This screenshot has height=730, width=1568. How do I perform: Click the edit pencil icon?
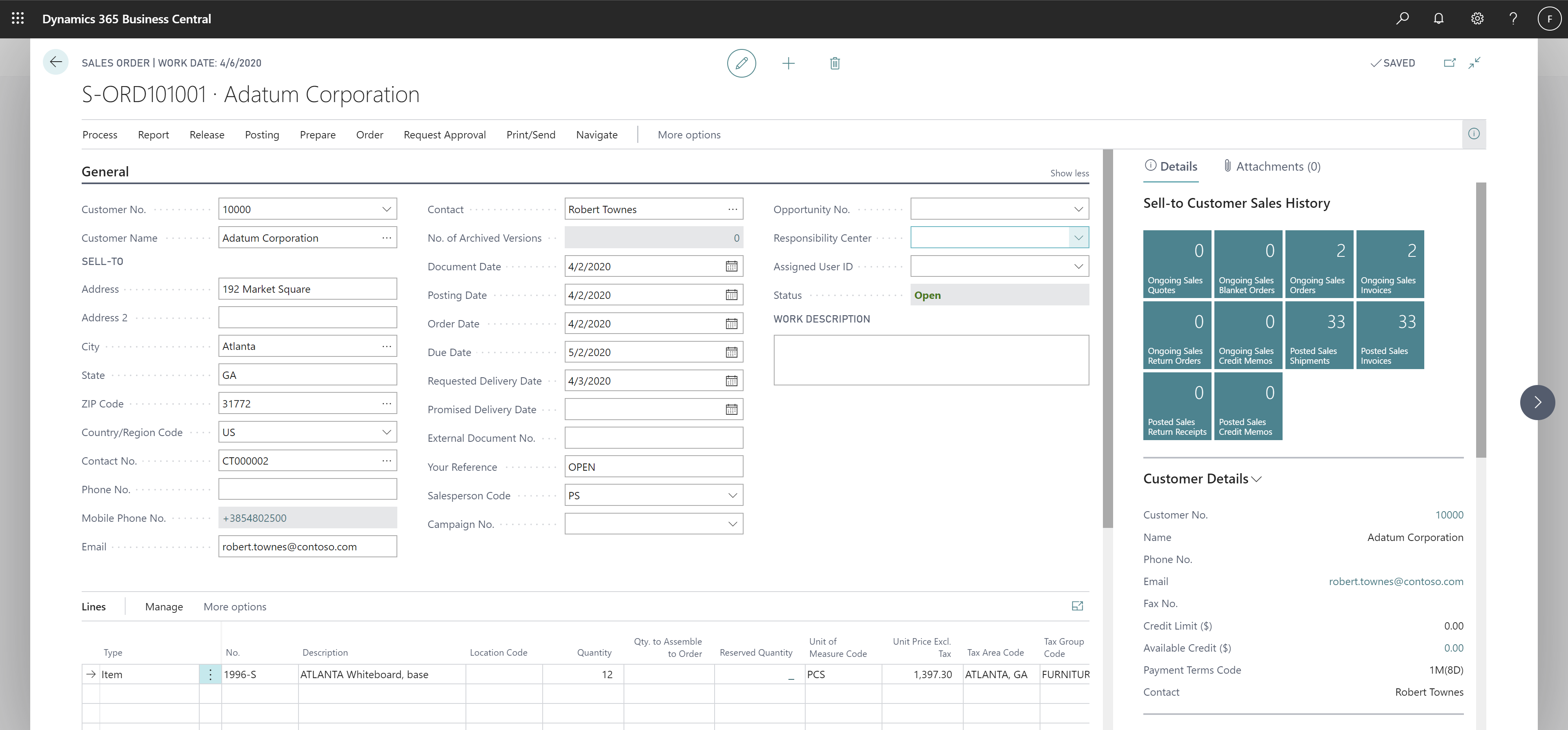tap(741, 63)
